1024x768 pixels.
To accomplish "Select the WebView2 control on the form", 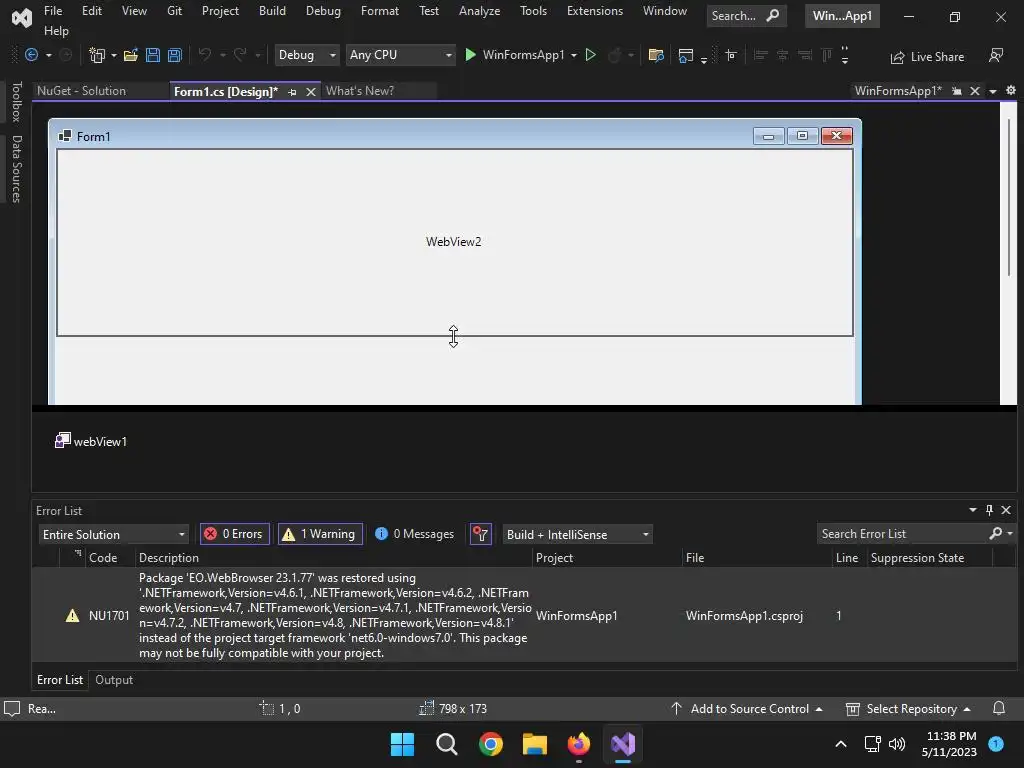I will coord(455,242).
